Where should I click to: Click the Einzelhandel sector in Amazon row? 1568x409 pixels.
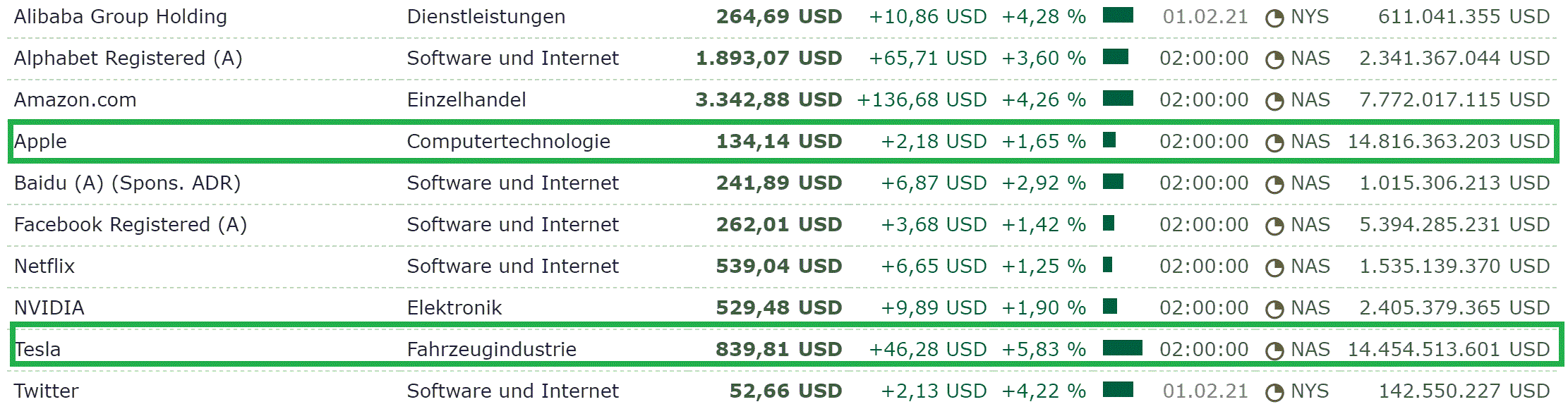[x=466, y=100]
